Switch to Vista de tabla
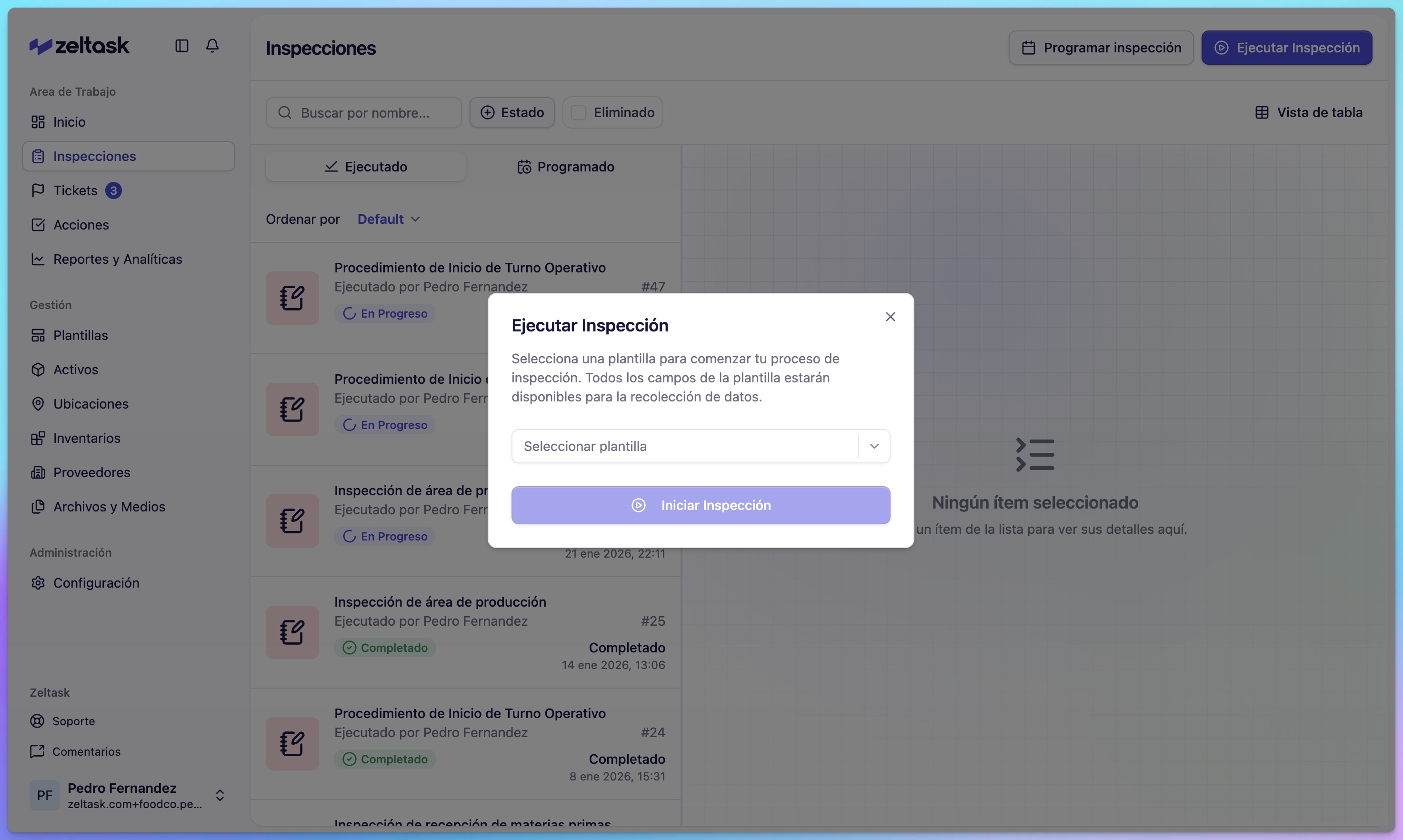 pos(1309,112)
